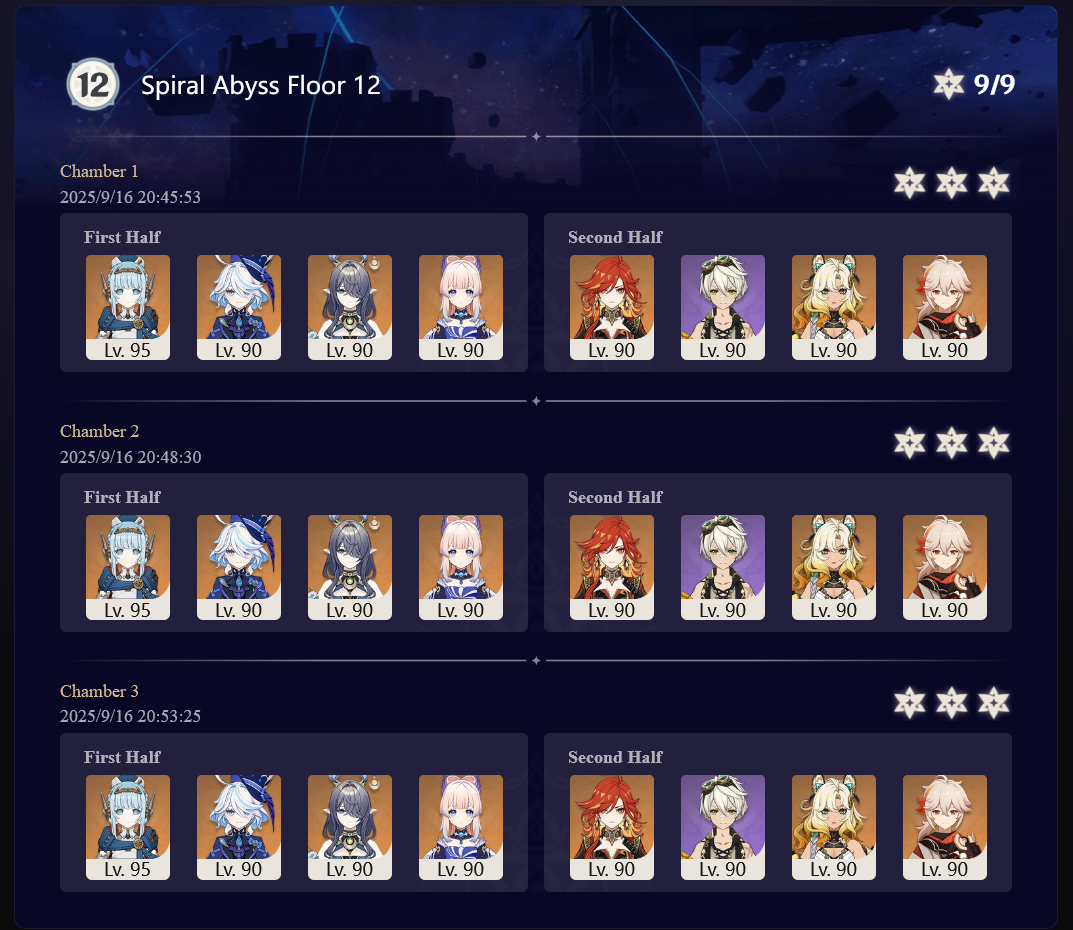This screenshot has height=930, width=1073.
Task: Click First Half label in Chamber 2
Action: coord(122,497)
